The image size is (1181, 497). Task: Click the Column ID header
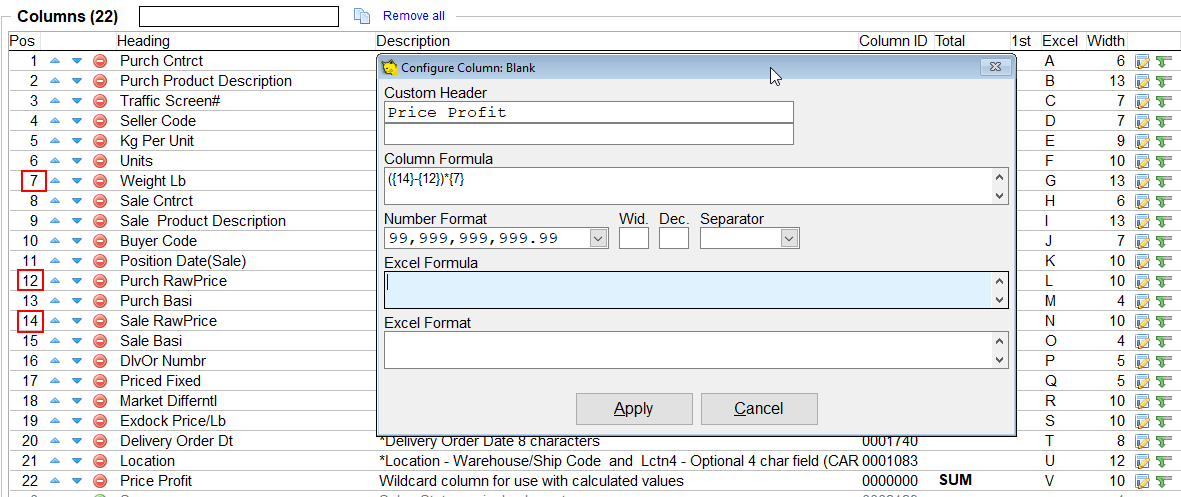[893, 41]
